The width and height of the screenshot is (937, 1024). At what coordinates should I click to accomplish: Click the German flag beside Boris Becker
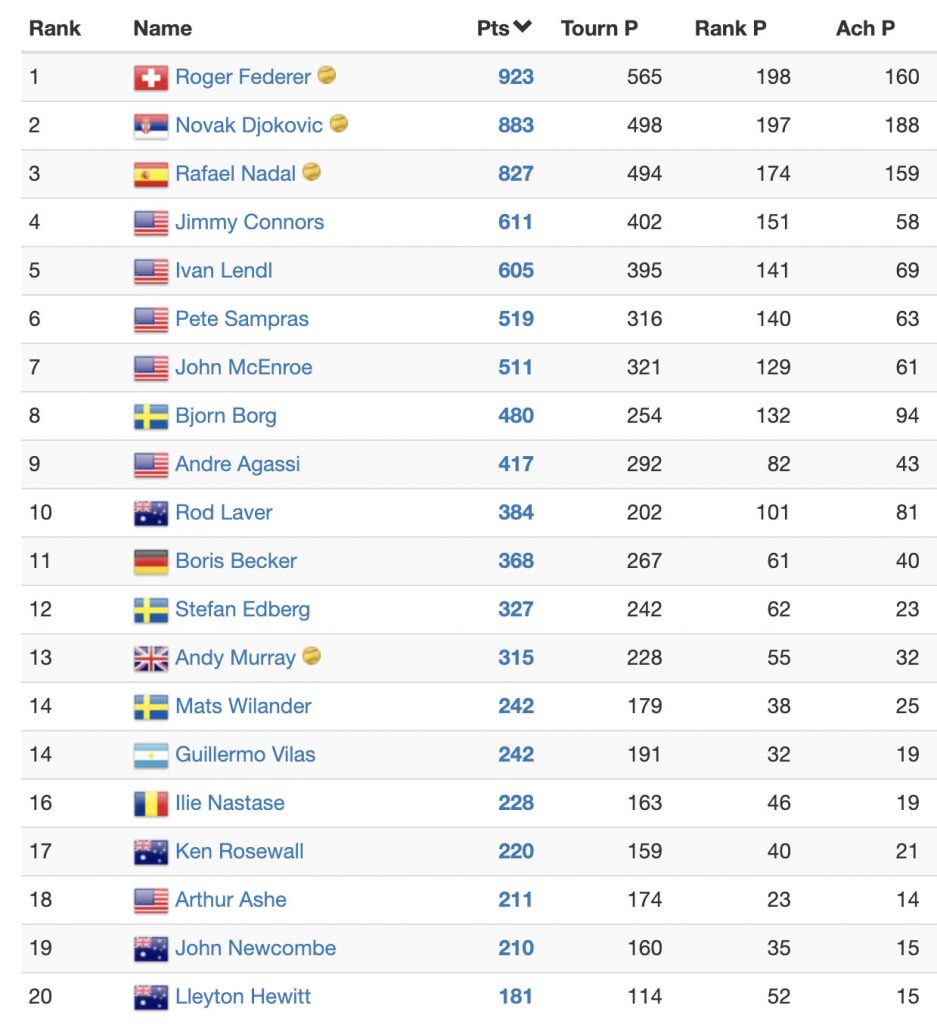(151, 562)
